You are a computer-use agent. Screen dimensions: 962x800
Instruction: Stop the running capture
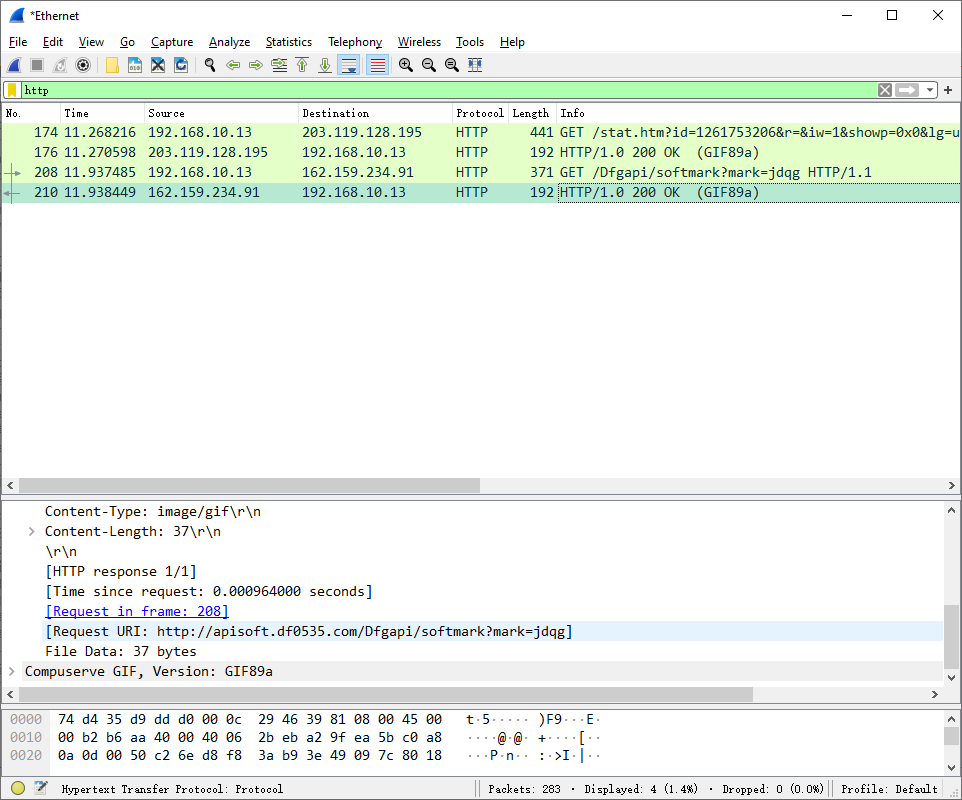pyautogui.click(x=37, y=65)
